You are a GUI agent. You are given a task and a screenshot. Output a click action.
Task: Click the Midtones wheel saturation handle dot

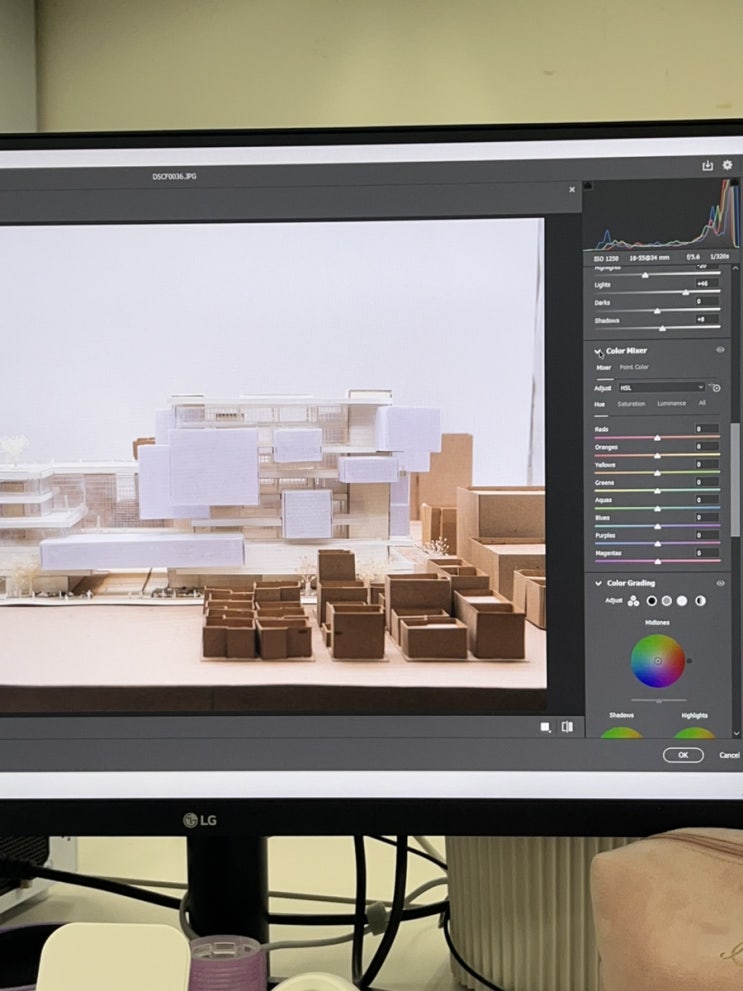click(x=689, y=661)
